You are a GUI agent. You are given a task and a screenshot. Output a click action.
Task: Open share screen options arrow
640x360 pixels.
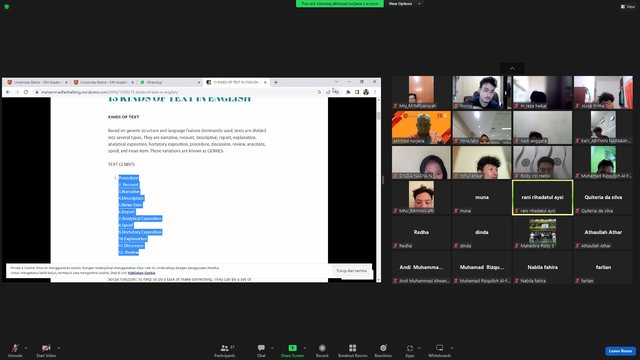(305, 348)
